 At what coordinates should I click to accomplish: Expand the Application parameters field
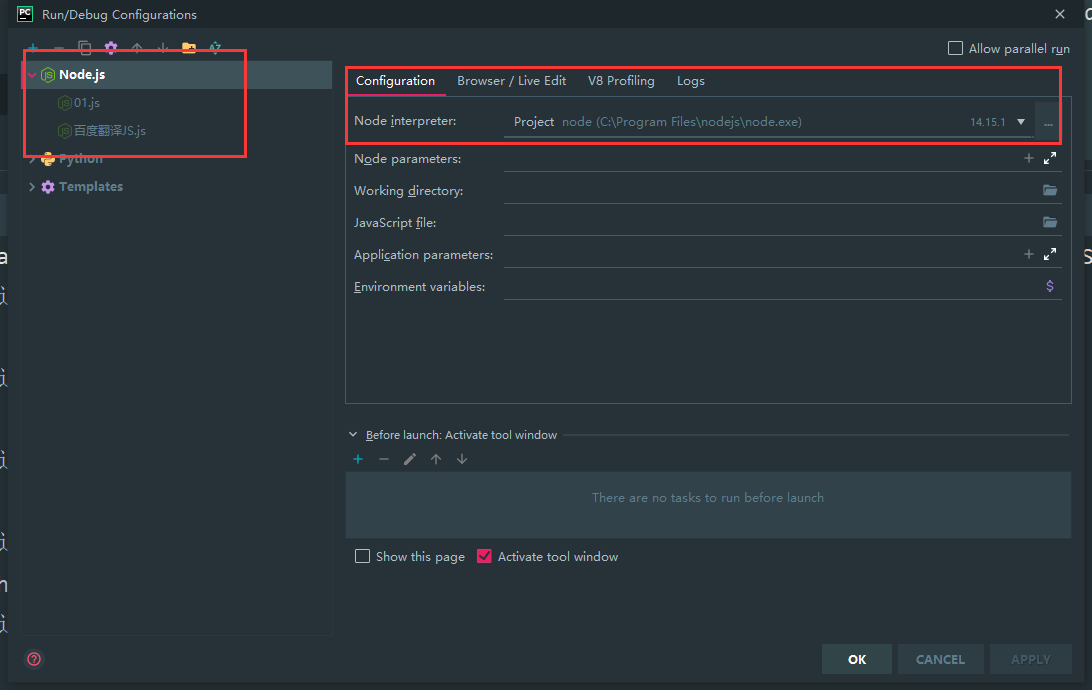[1050, 254]
